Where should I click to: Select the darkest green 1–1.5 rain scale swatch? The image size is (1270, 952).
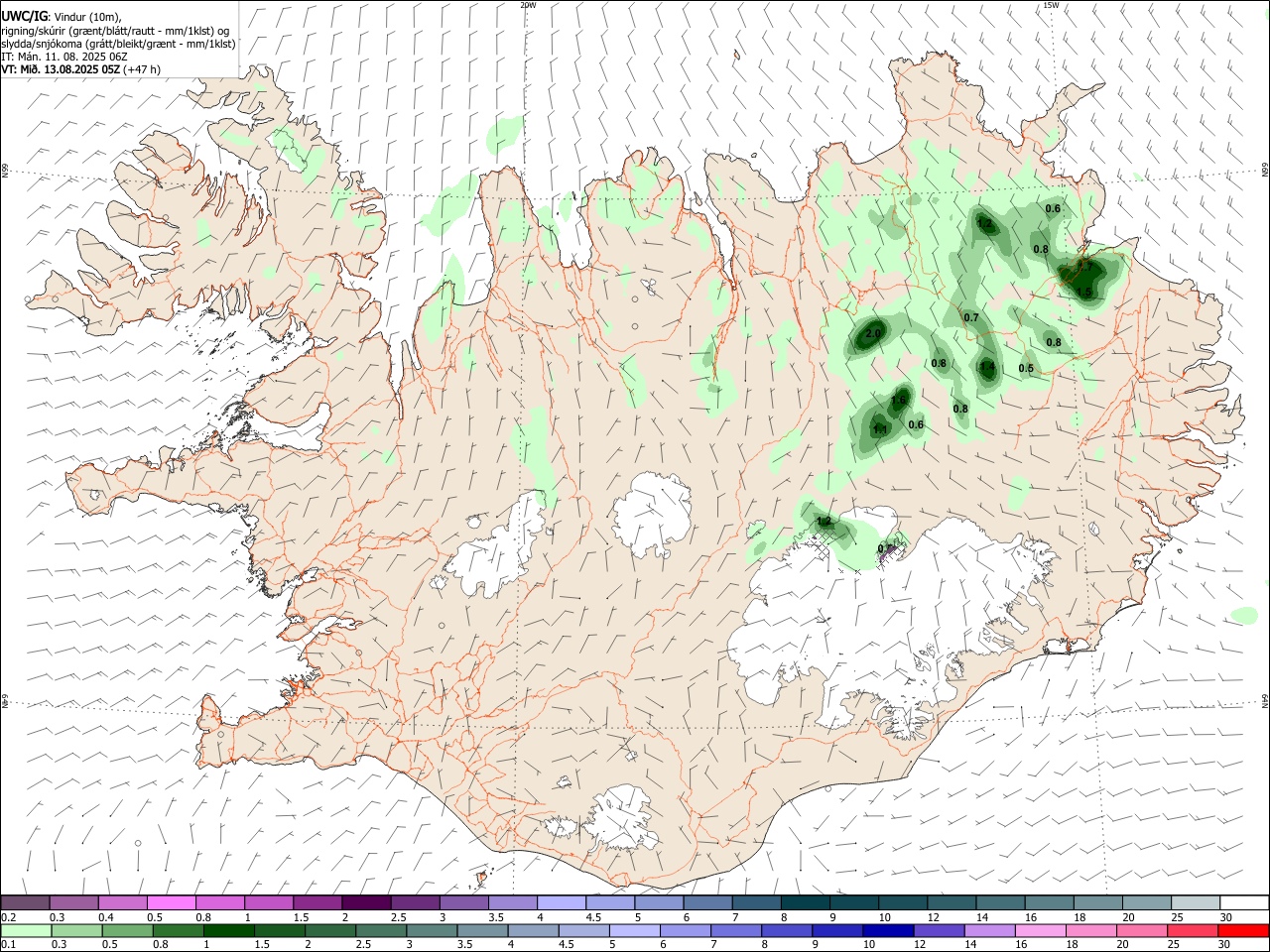(229, 930)
